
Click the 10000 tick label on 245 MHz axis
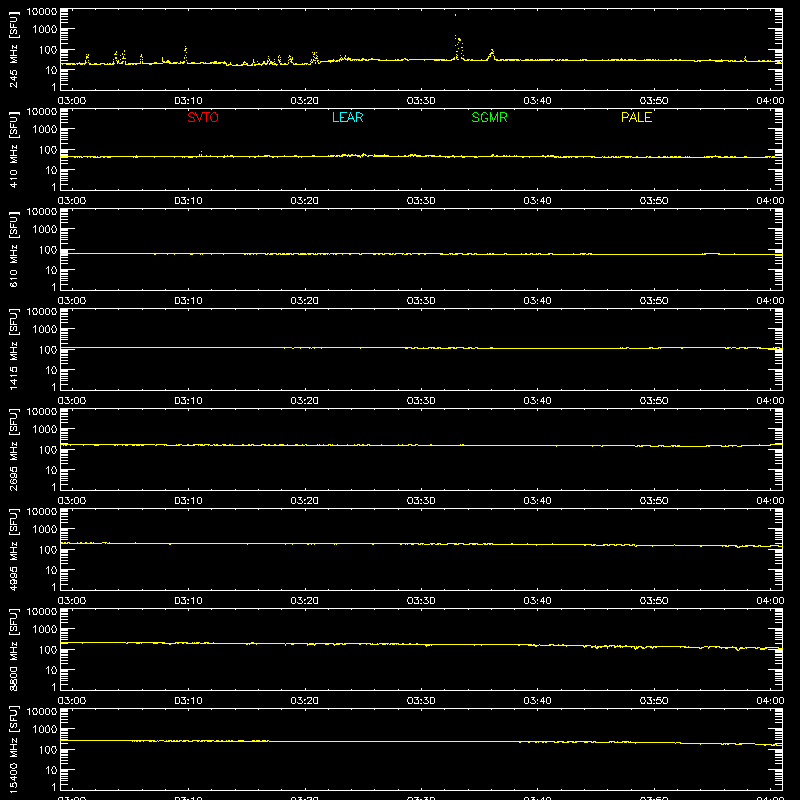42,12
